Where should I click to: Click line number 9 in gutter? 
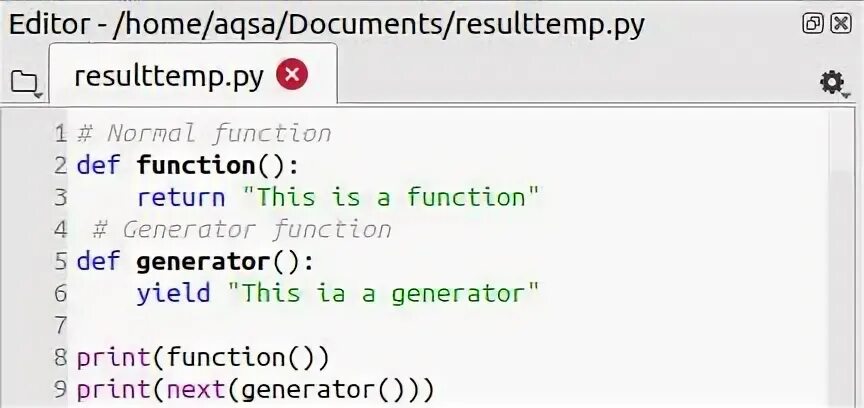(x=60, y=389)
